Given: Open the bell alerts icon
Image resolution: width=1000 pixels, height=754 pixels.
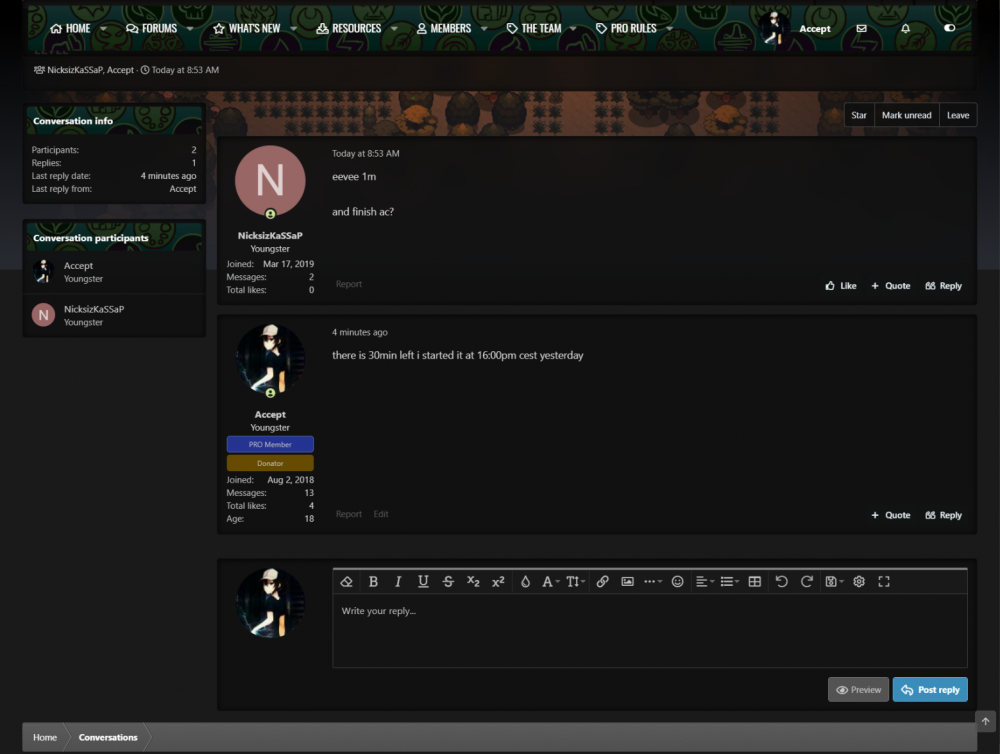Looking at the screenshot, I should 905,29.
